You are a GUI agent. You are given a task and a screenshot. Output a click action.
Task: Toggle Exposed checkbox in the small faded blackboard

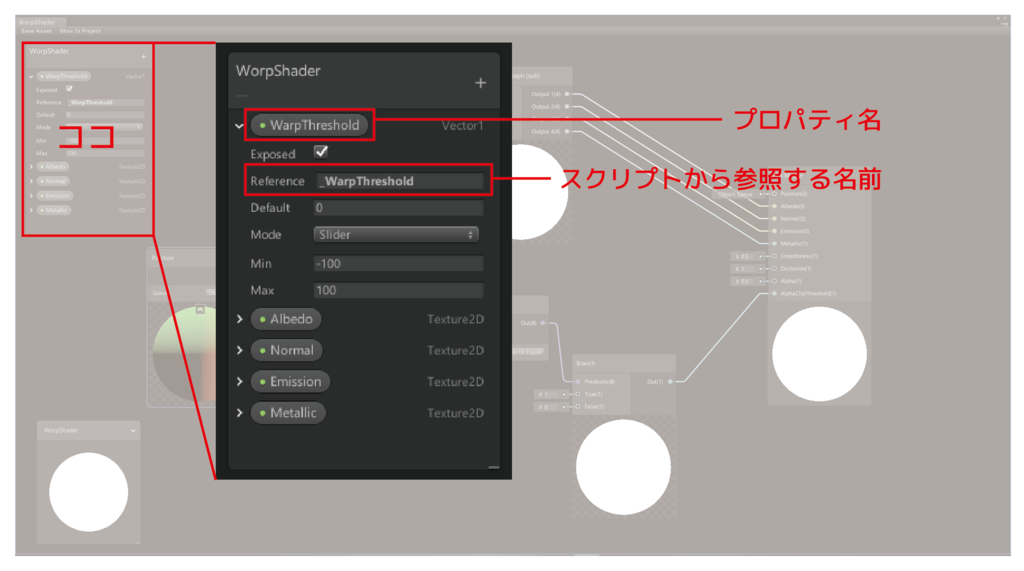[x=69, y=89]
